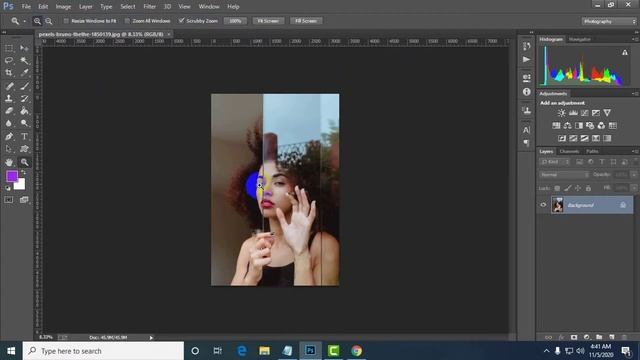
Task: Disable Scrubby Zoom checkbox
Action: 182,21
